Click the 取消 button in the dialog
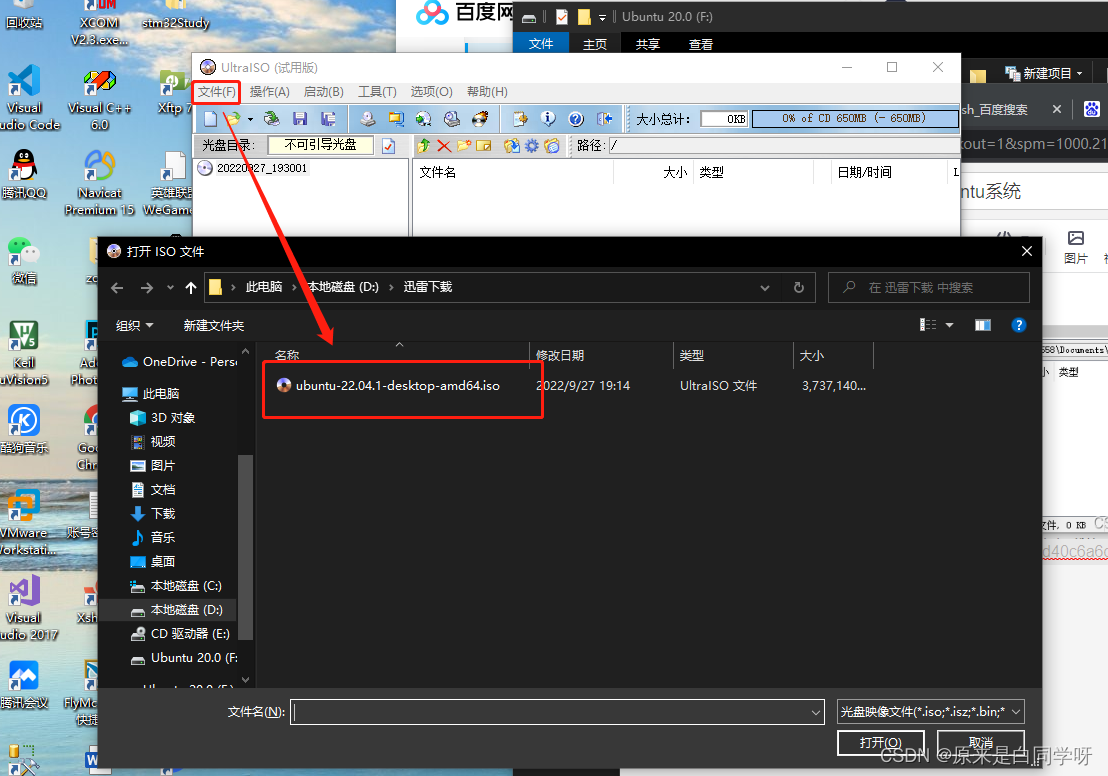The image size is (1108, 776). tap(980, 743)
